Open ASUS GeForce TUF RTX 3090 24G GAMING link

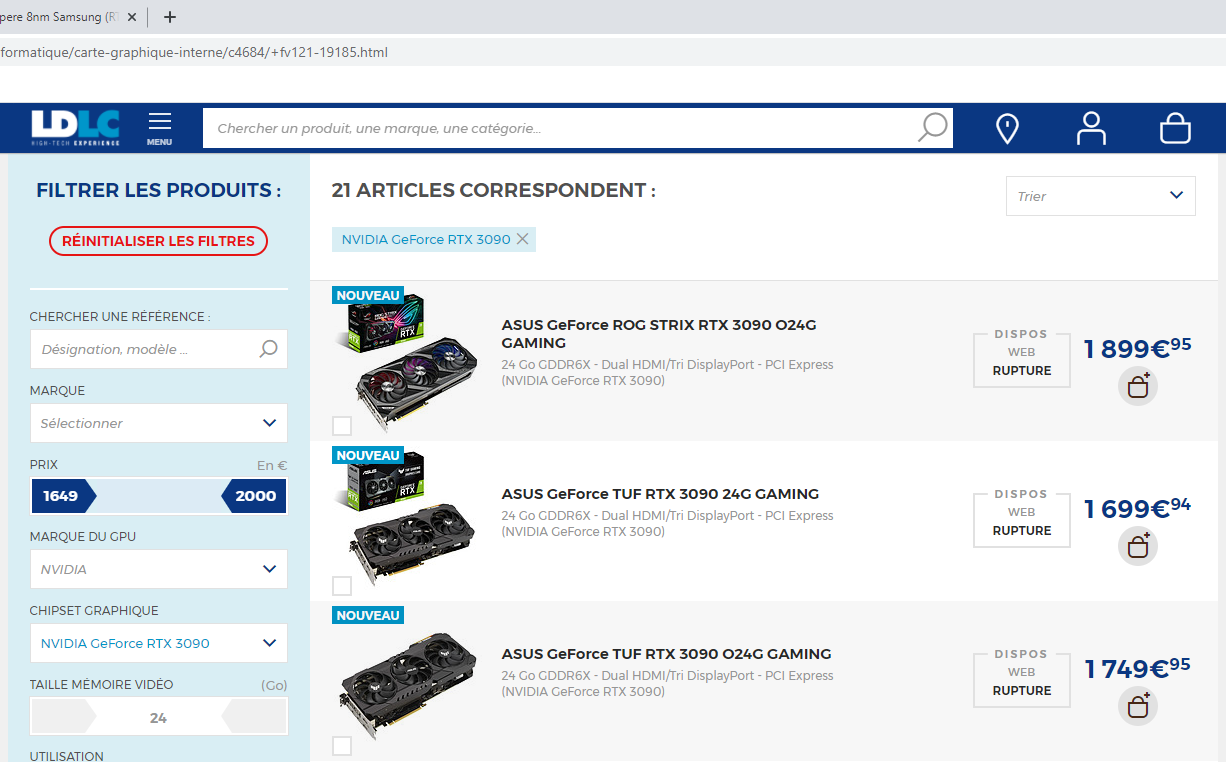pyautogui.click(x=660, y=494)
